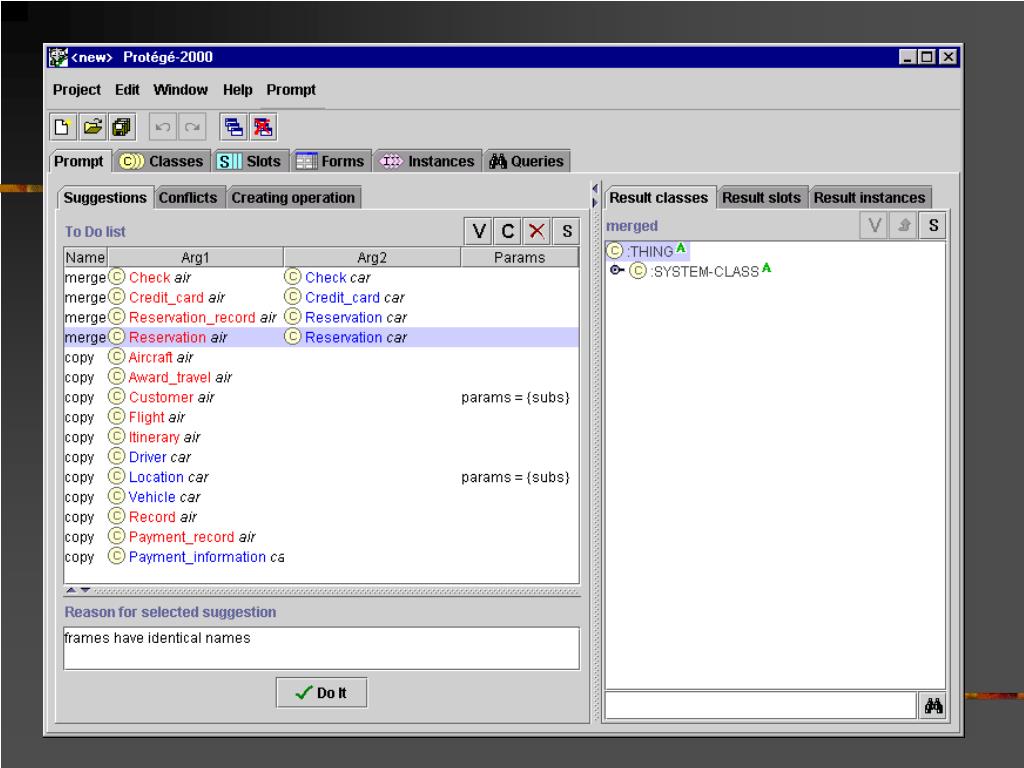Click the class icon beside Check air
The image size is (1024, 768).
click(116, 277)
